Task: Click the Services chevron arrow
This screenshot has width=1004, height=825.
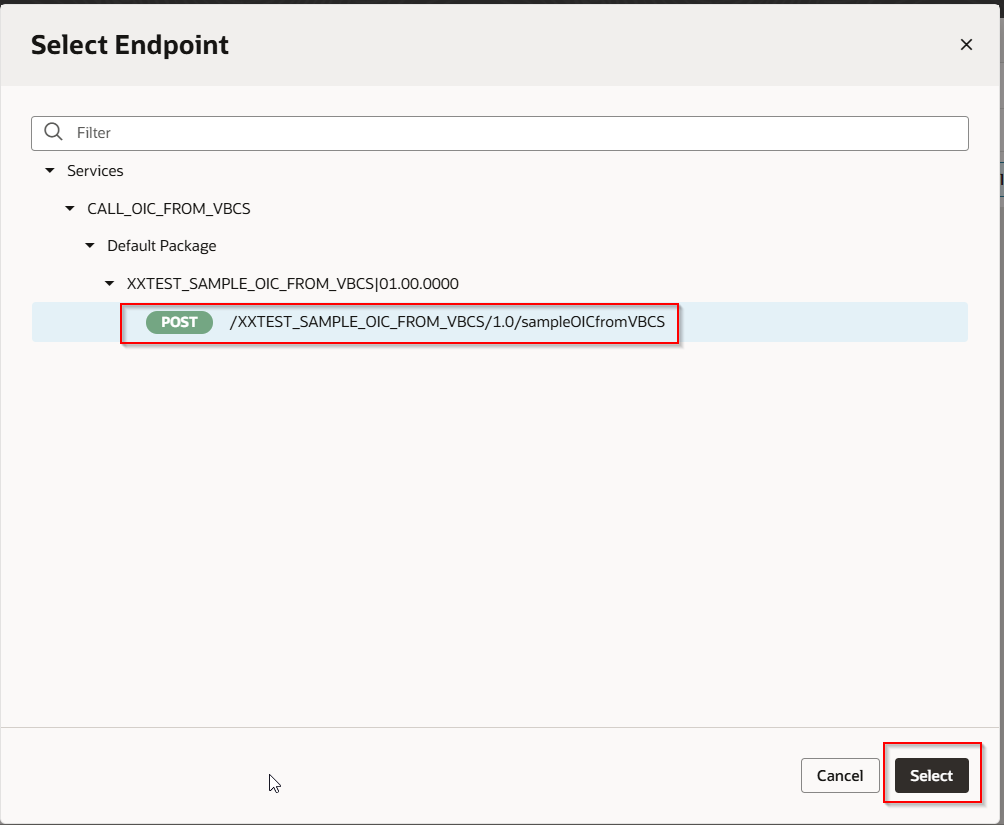Action: tap(50, 170)
